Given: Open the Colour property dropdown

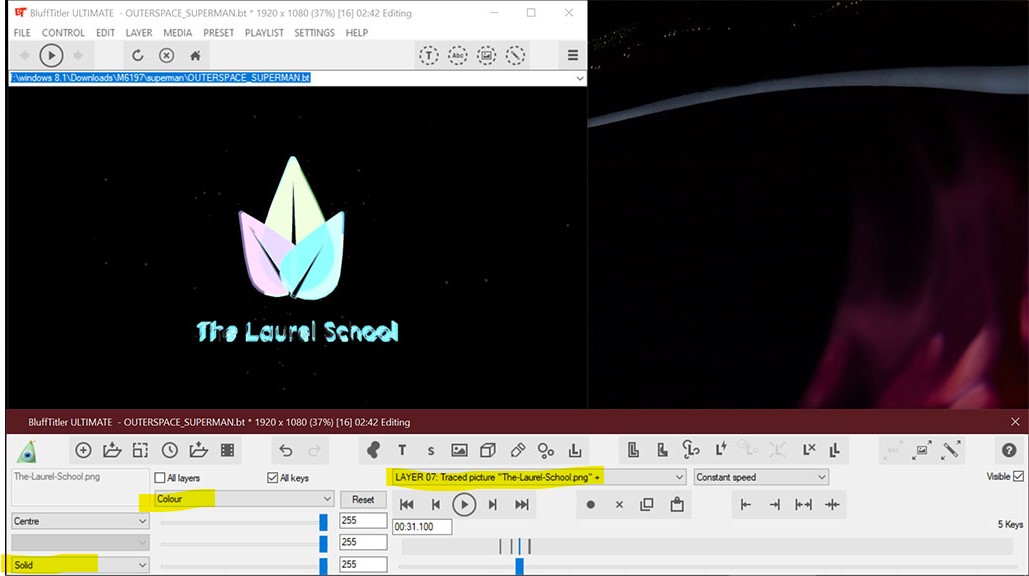Looking at the screenshot, I should [244, 499].
